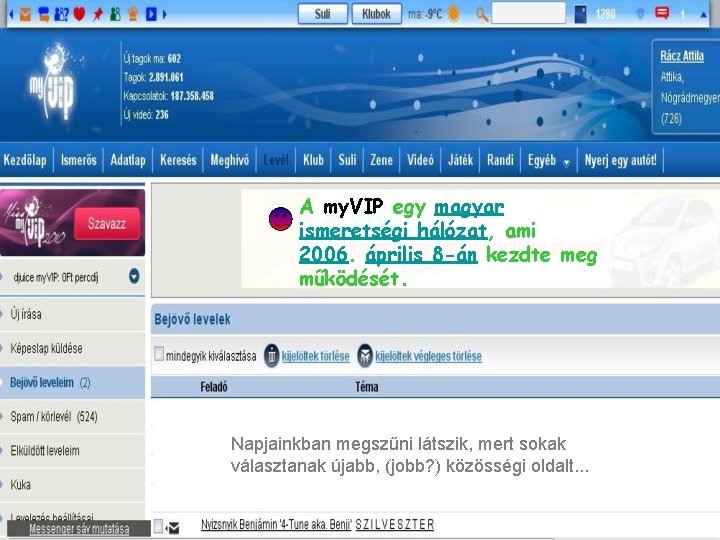Click the green friends icon
Viewport: 720px width, 540px height.
(x=115, y=14)
